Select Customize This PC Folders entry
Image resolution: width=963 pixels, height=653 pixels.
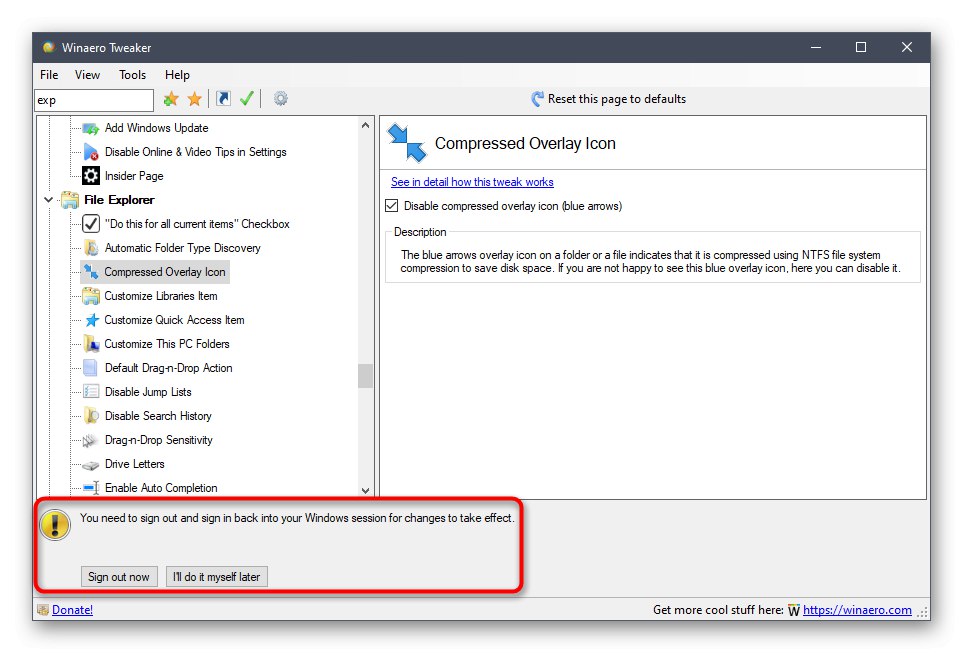coord(166,344)
